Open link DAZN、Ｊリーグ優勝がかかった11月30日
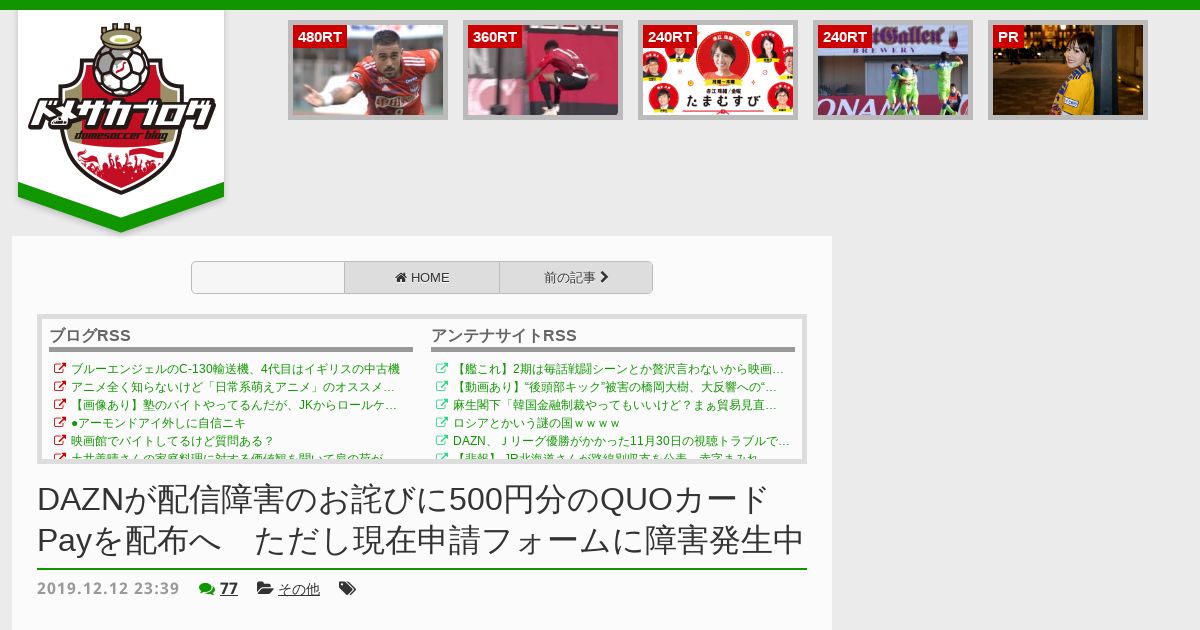Viewport: 1200px width, 630px height. [x=621, y=441]
